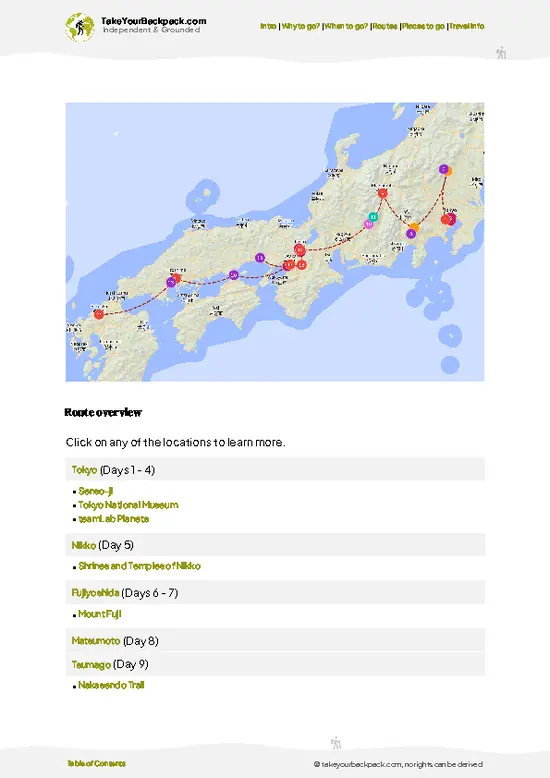Select the magenta marker at Tokyo

452,219
